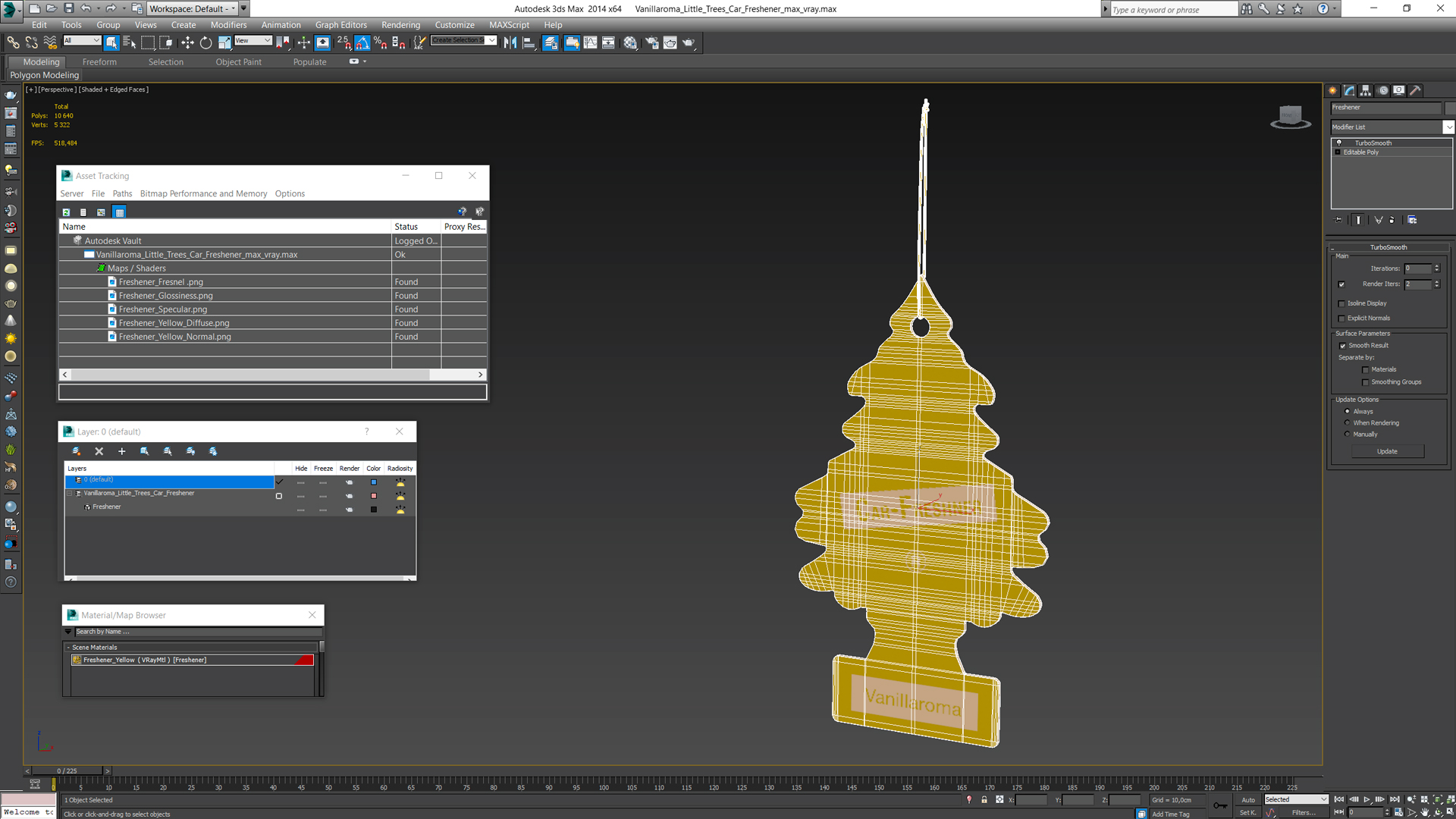Toggle Percent Snap in main toolbar

(x=381, y=42)
